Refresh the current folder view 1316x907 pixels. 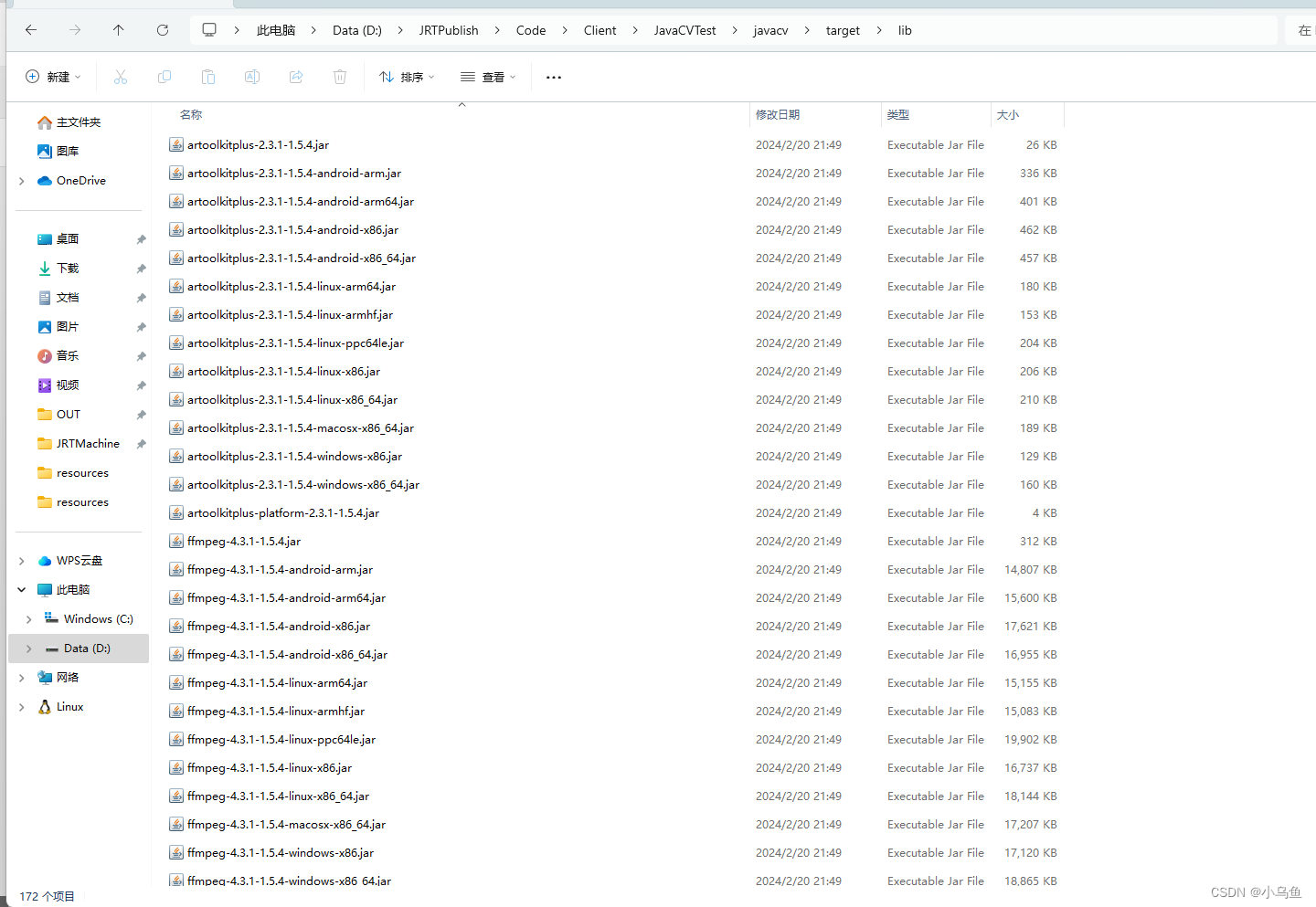[x=163, y=30]
